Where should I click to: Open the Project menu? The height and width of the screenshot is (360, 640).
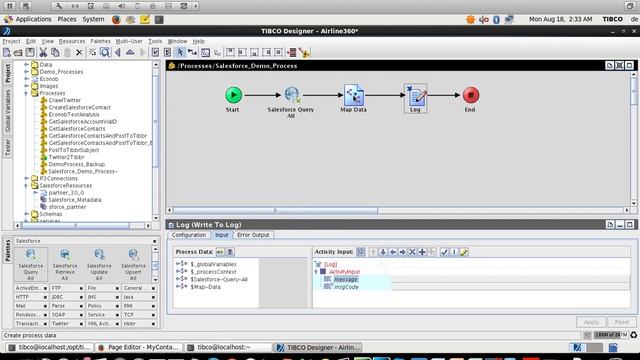coord(11,41)
